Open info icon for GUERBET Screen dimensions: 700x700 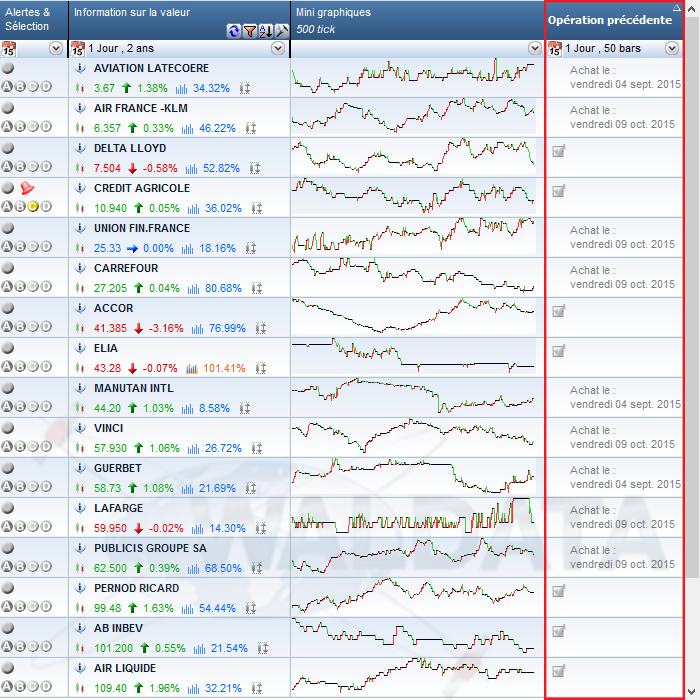(80, 468)
